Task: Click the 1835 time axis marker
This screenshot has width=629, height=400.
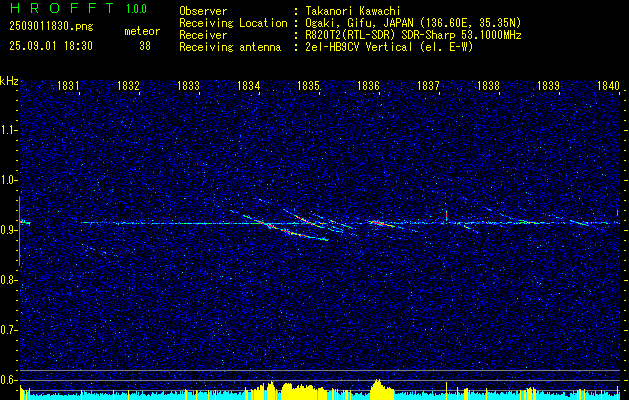Action: (x=308, y=86)
